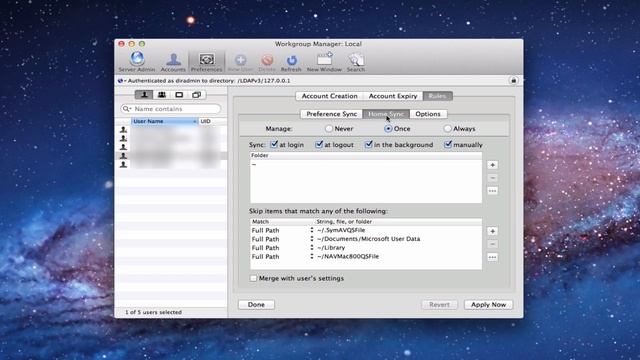Click the New User toolbar icon
Screen dimensions: 640x360
tap(240, 62)
